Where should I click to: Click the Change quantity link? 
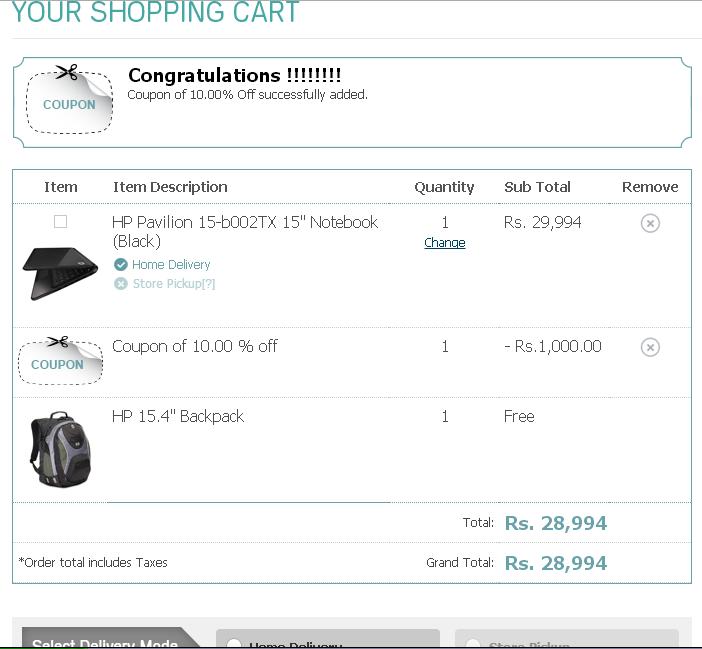(445, 243)
